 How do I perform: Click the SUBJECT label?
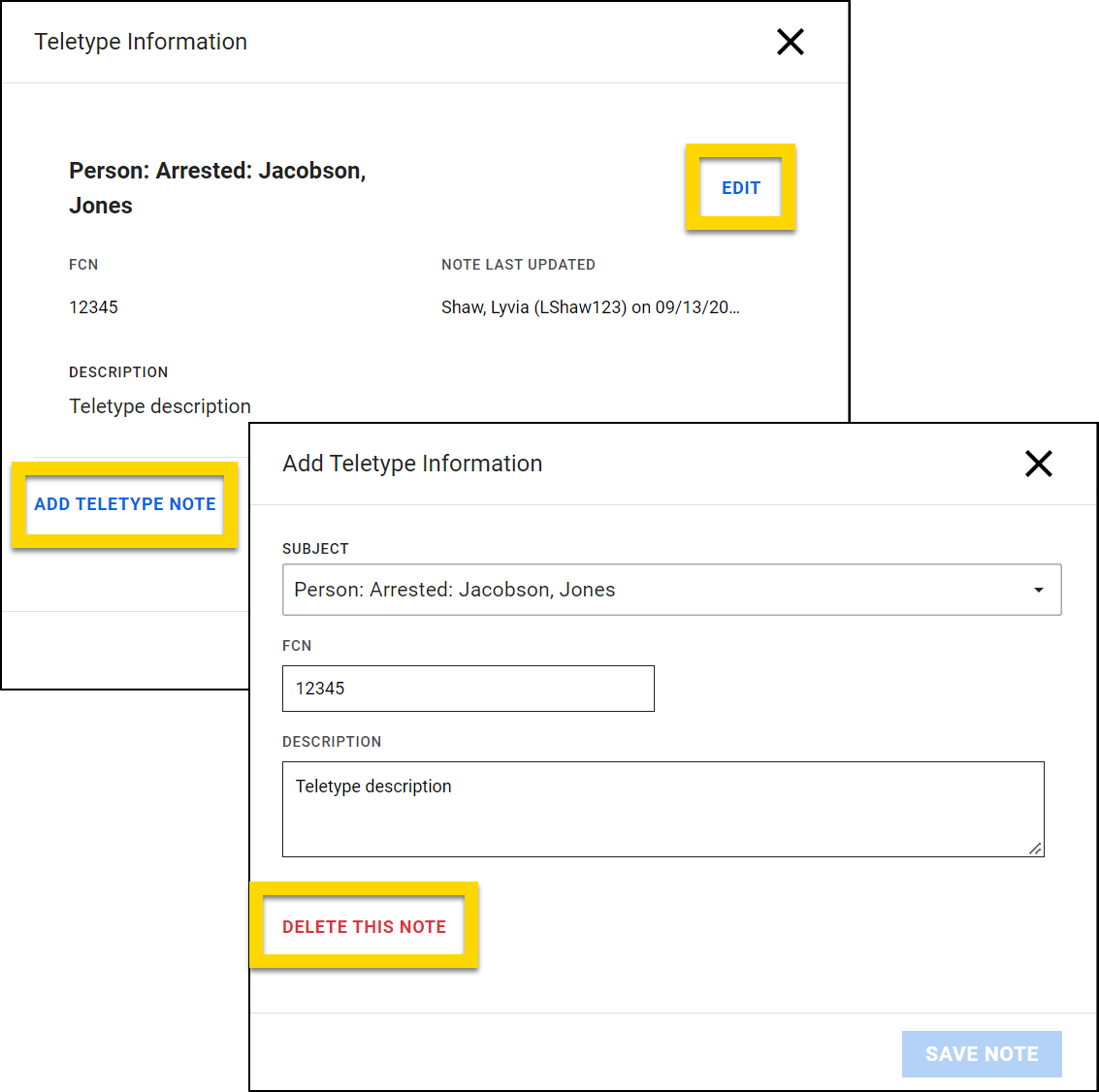click(x=315, y=549)
